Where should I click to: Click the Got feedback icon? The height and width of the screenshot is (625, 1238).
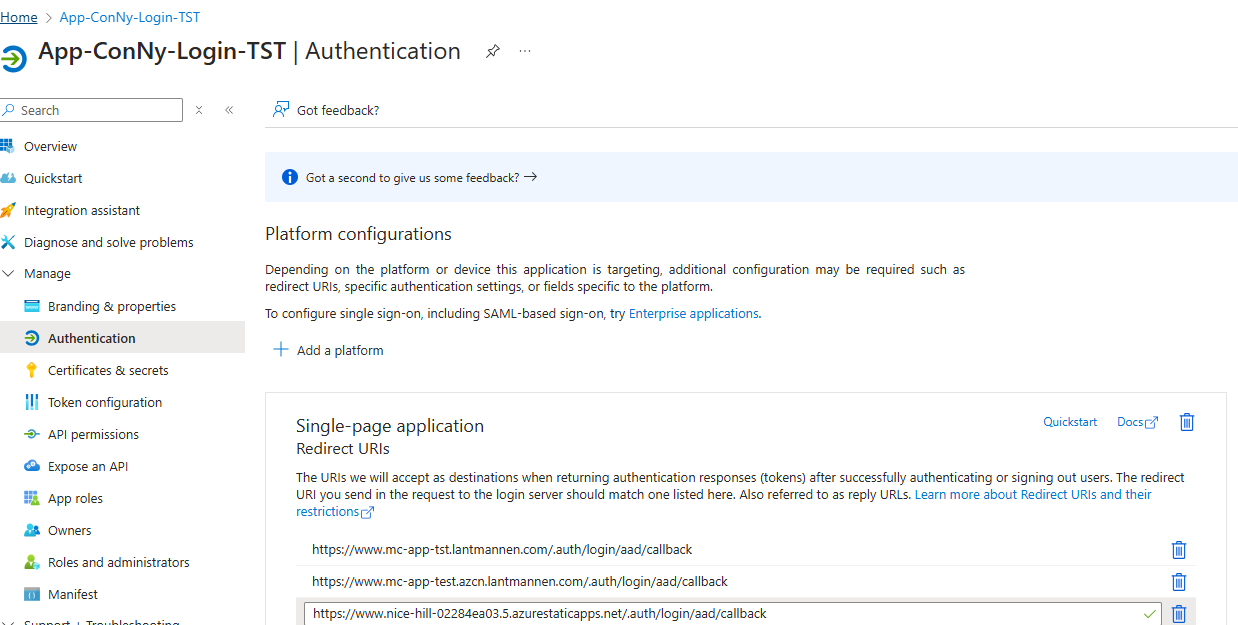281,110
